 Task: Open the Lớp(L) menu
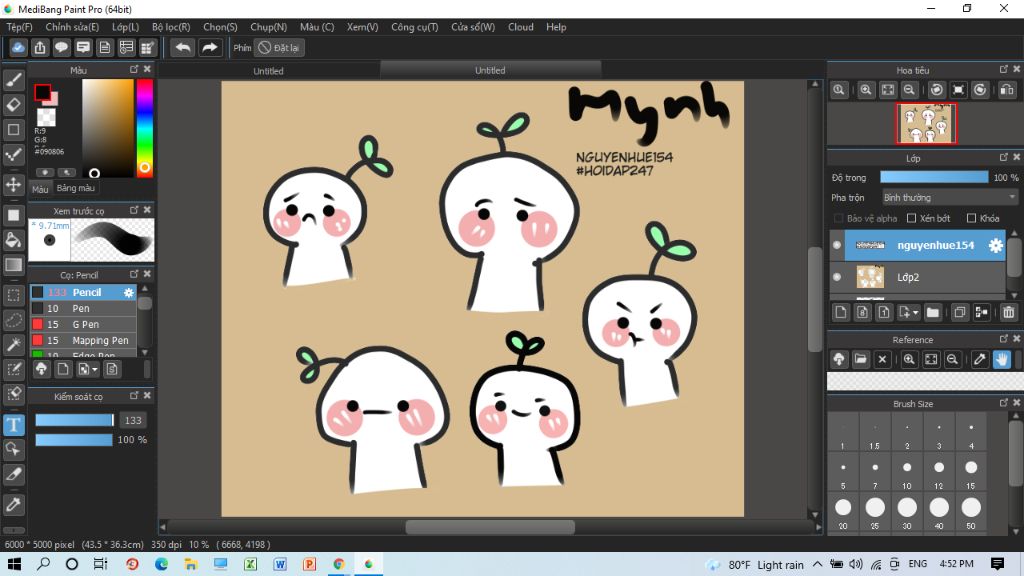pos(125,27)
